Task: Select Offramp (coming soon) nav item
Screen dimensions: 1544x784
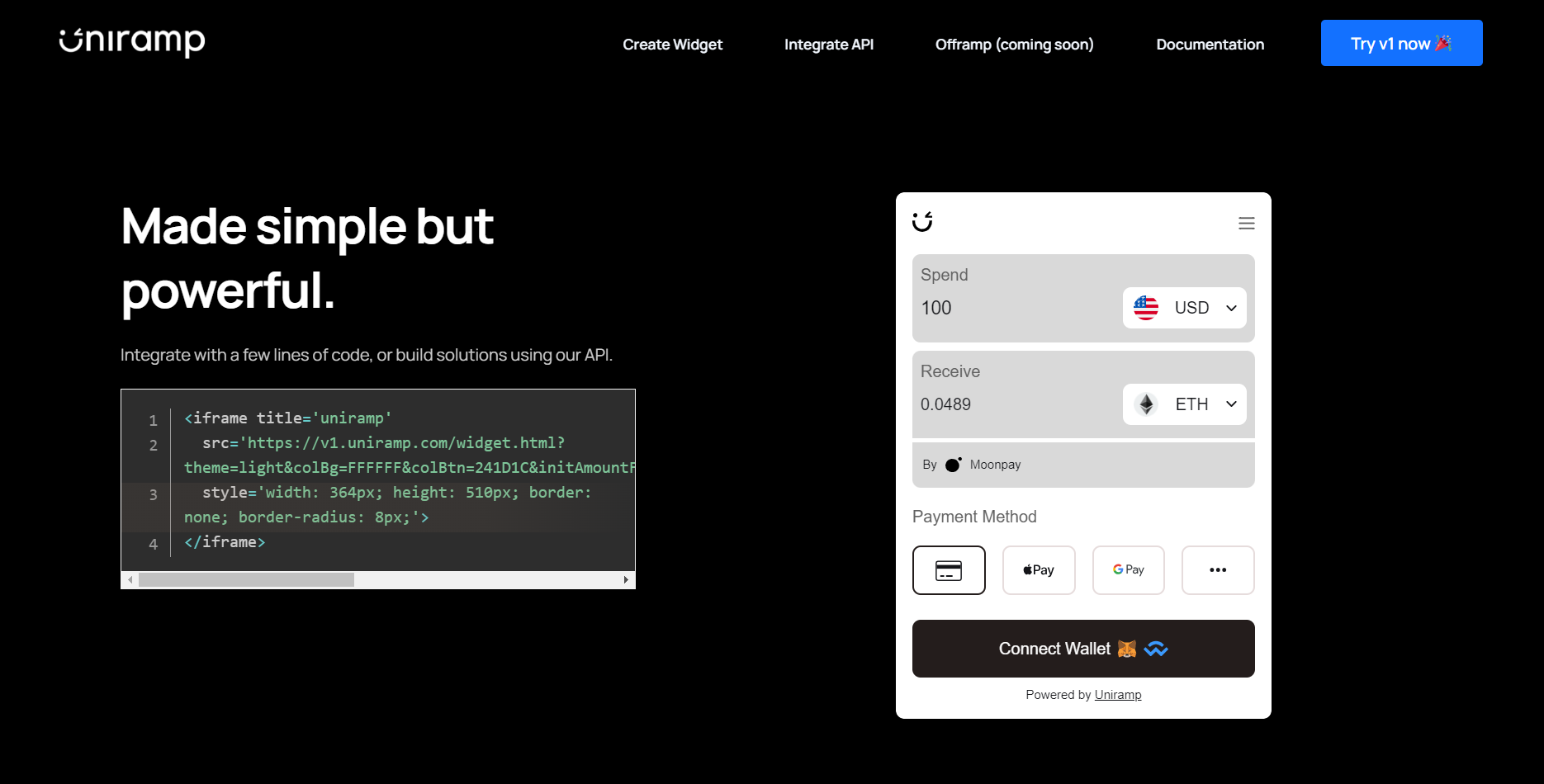Action: [1014, 45]
